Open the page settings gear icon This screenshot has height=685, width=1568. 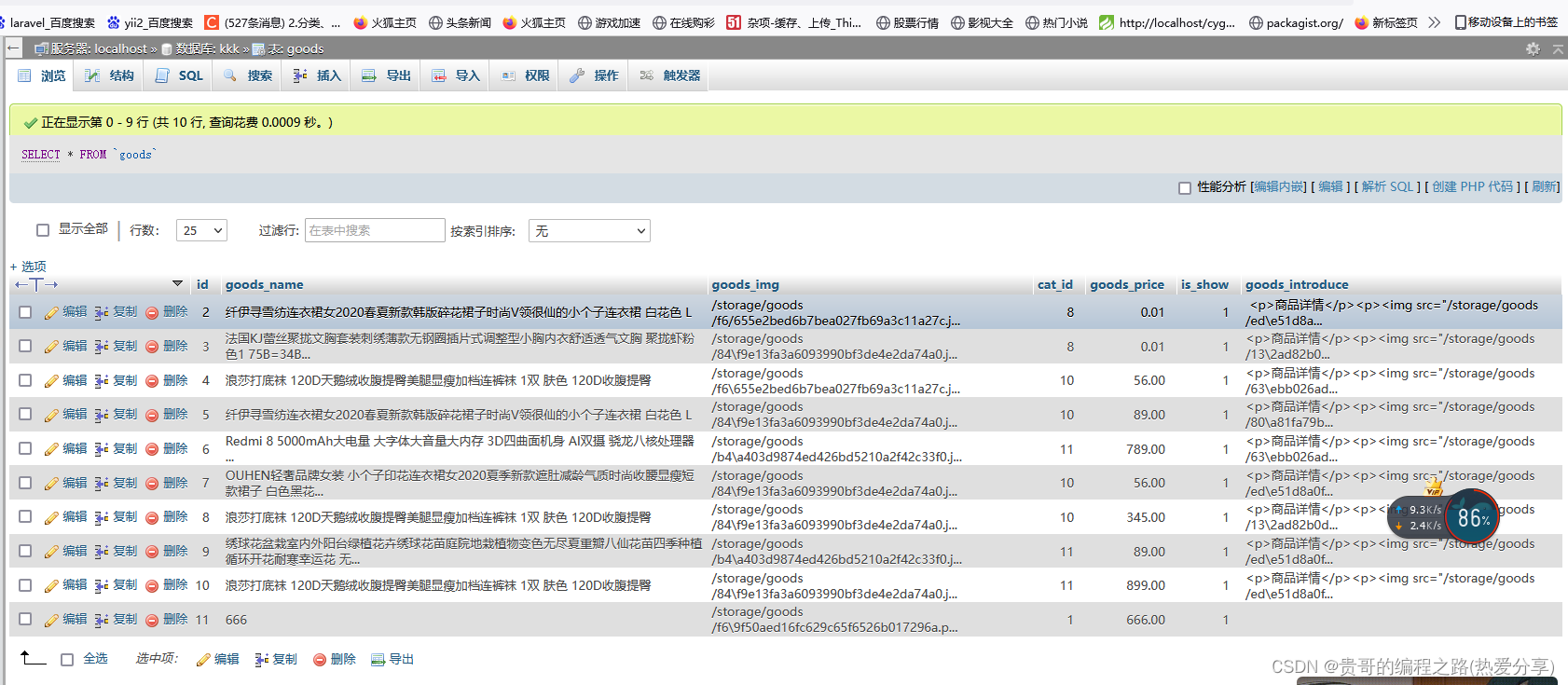tap(1533, 48)
